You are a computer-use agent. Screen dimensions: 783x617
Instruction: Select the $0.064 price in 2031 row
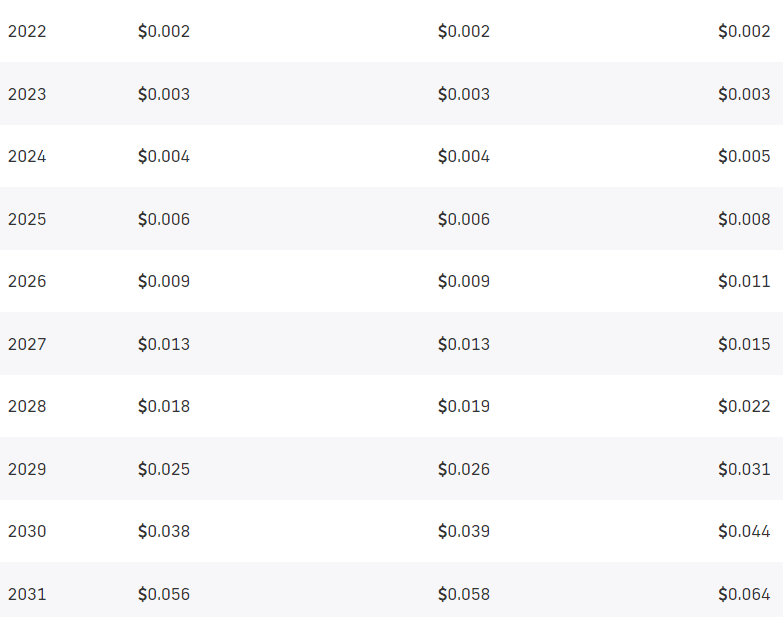coord(744,594)
